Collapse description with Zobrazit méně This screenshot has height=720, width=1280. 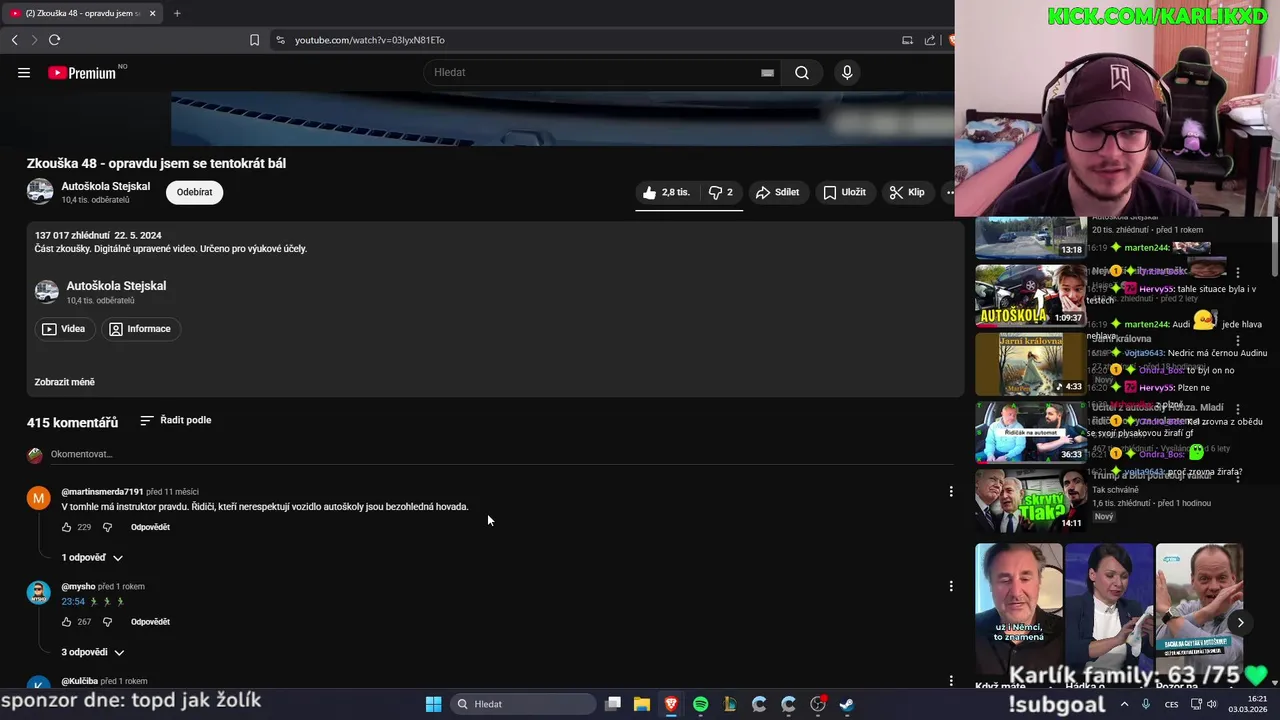coord(65,382)
